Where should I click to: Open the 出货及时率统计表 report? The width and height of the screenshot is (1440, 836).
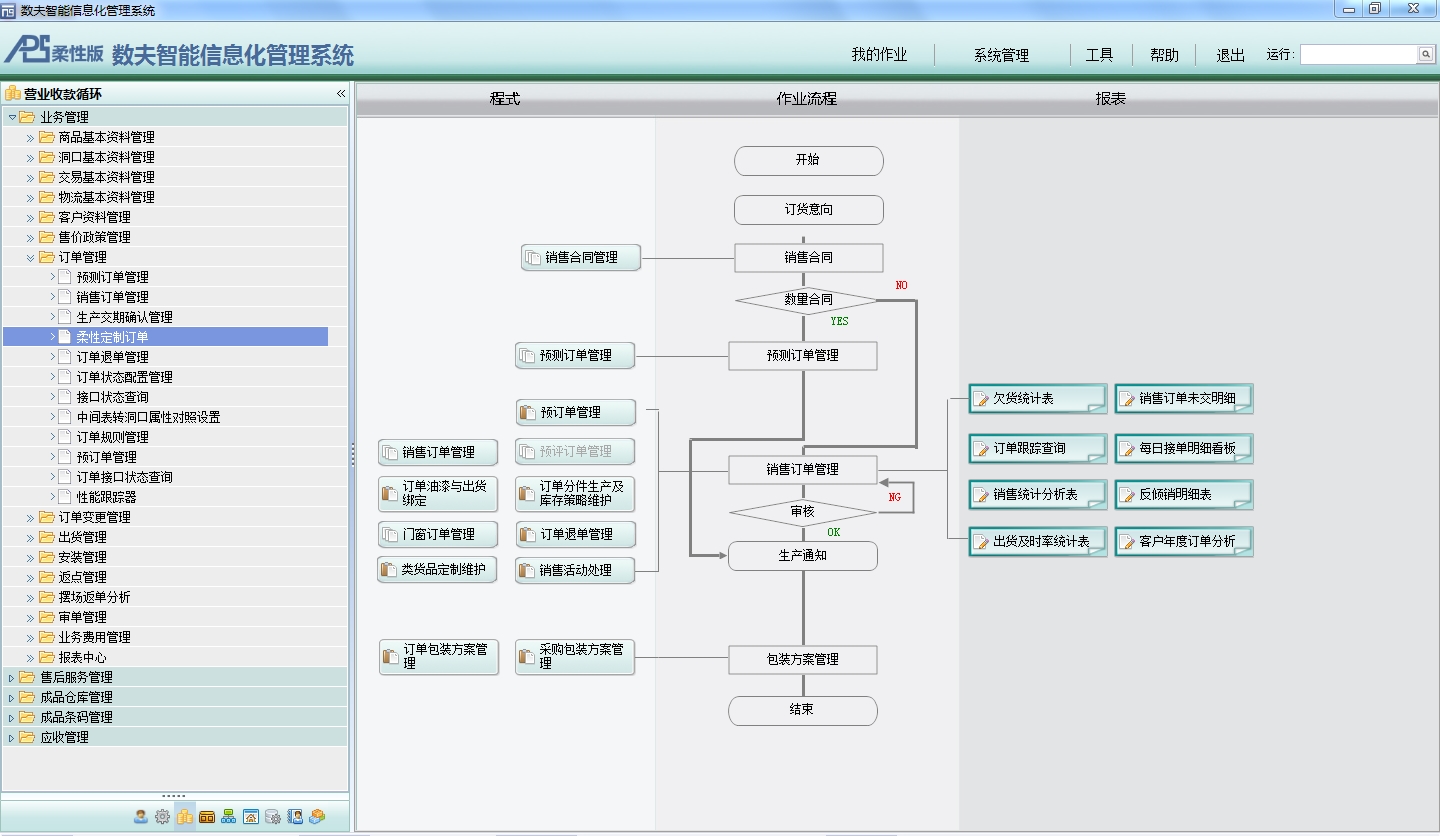[x=1038, y=541]
